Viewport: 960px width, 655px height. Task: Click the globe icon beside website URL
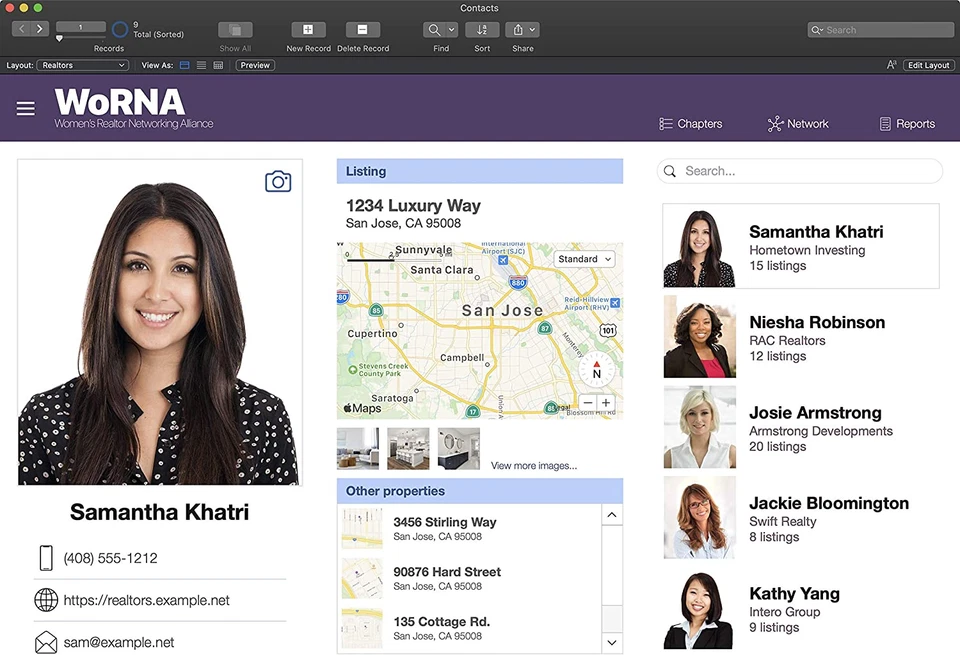point(46,600)
